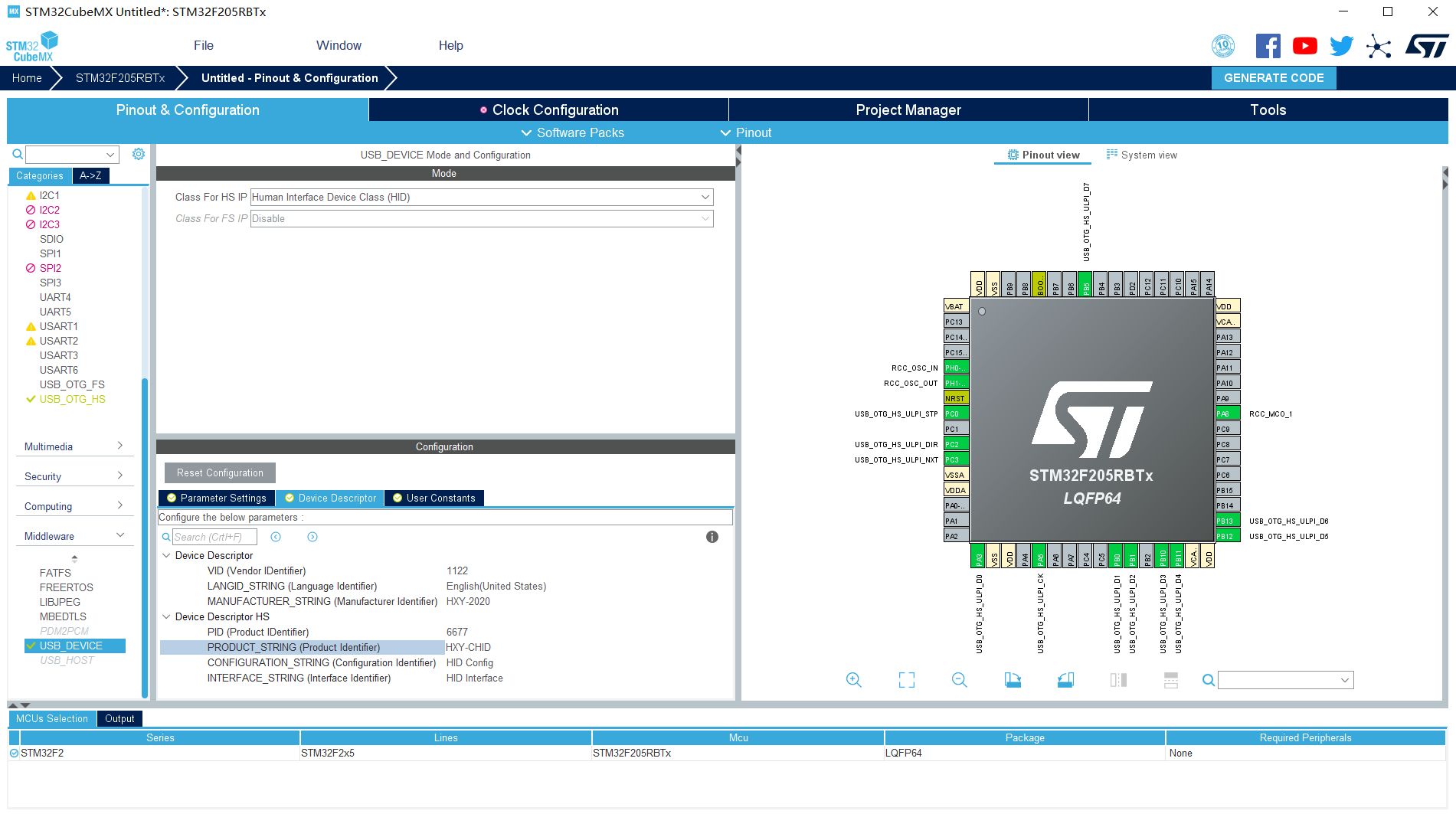The image size is (1456, 814).
Task: Collapse the Device Descriptor section
Action: pyautogui.click(x=167, y=555)
